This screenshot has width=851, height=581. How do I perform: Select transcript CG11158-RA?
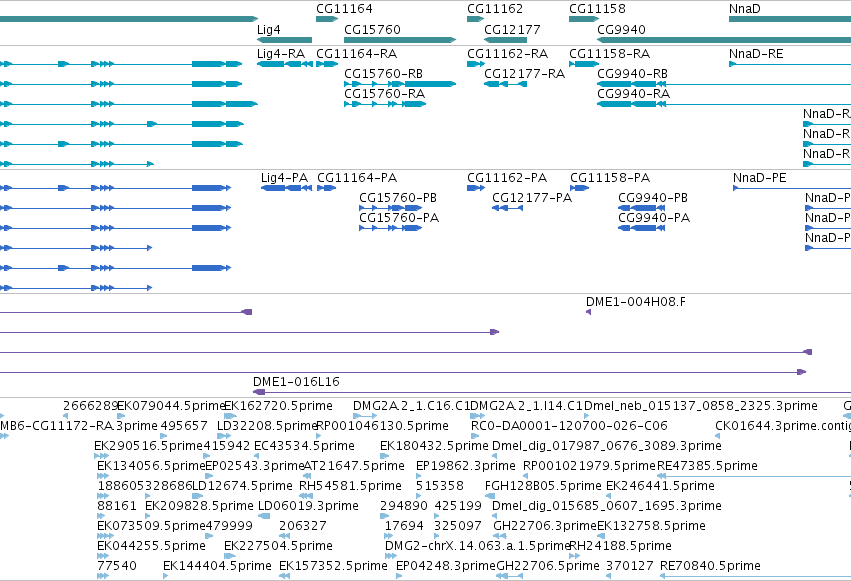pyautogui.click(x=609, y=54)
